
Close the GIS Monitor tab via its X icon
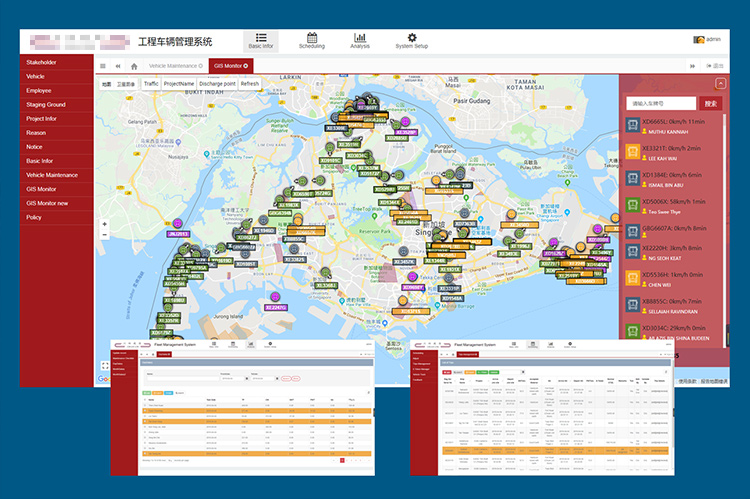(246, 66)
